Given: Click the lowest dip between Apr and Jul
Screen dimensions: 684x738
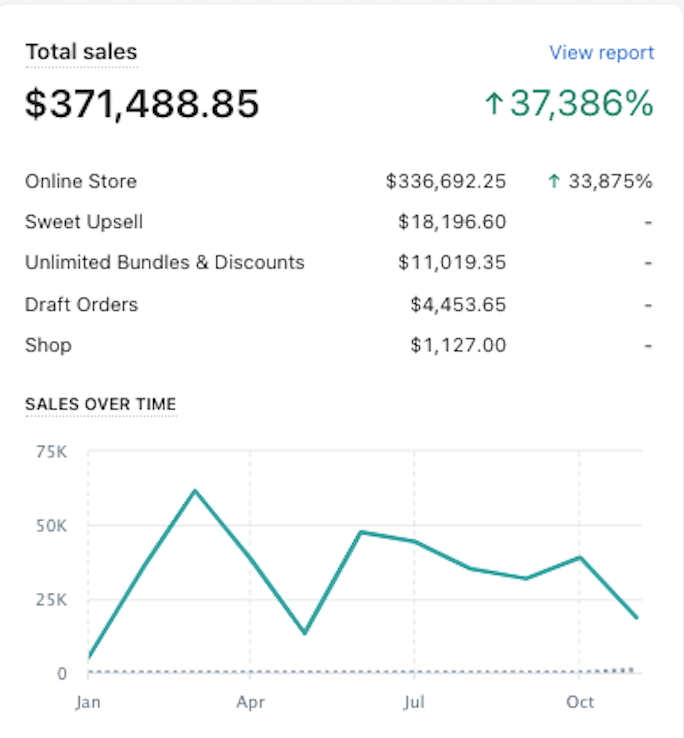Looking at the screenshot, I should click(x=304, y=633).
